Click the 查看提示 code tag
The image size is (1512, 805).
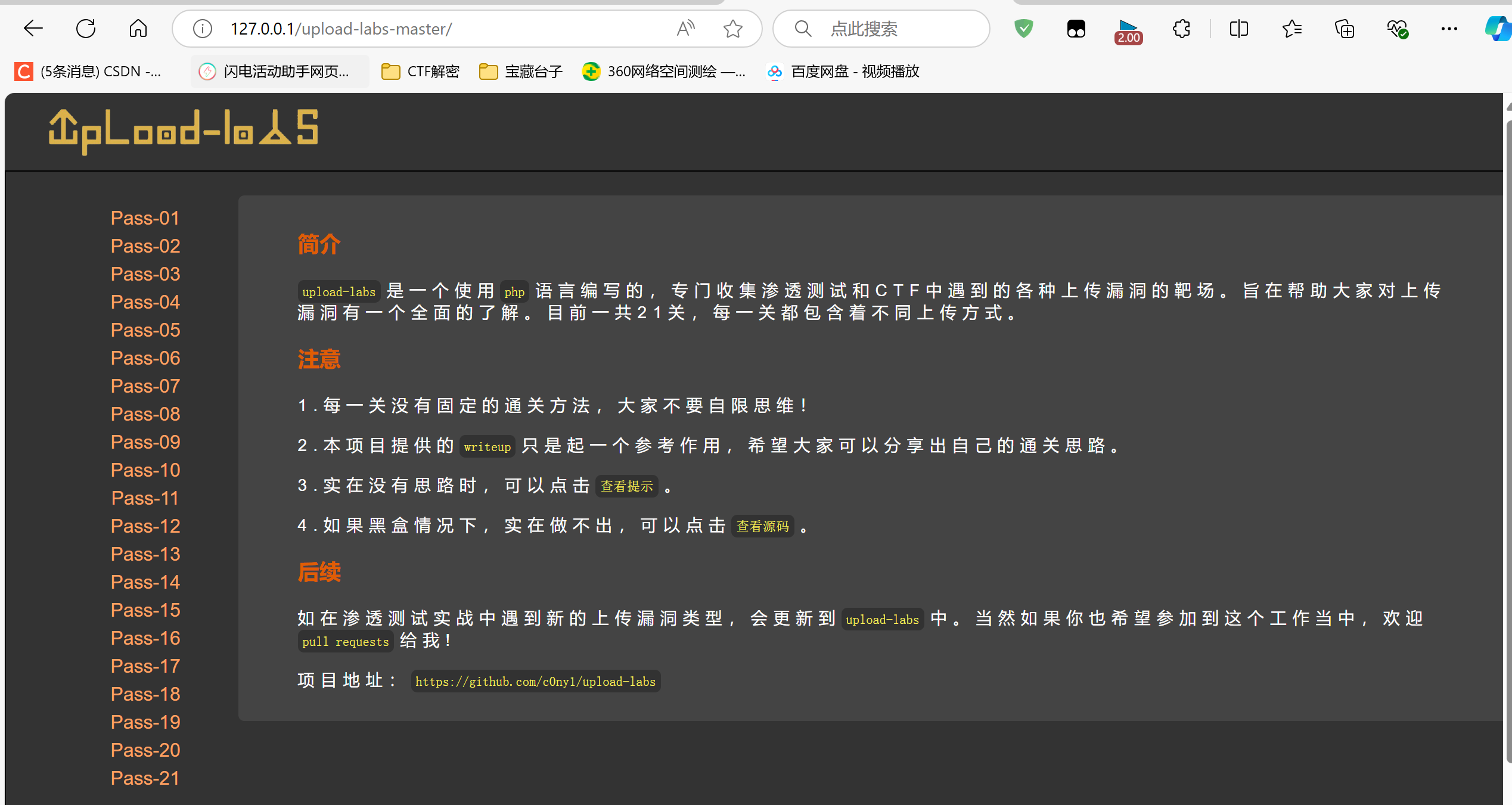(626, 486)
